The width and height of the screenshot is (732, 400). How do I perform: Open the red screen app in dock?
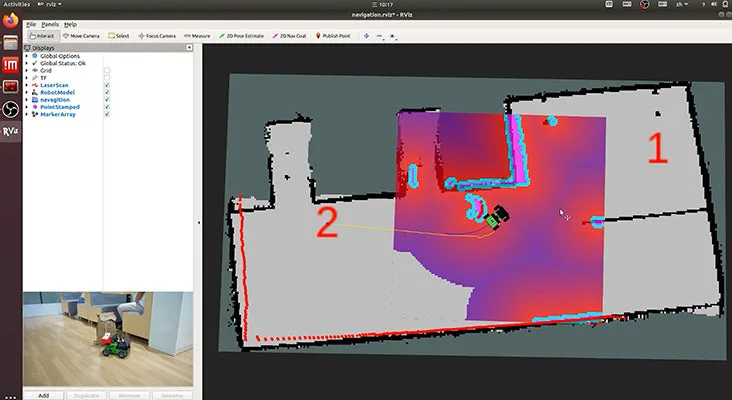[10, 87]
